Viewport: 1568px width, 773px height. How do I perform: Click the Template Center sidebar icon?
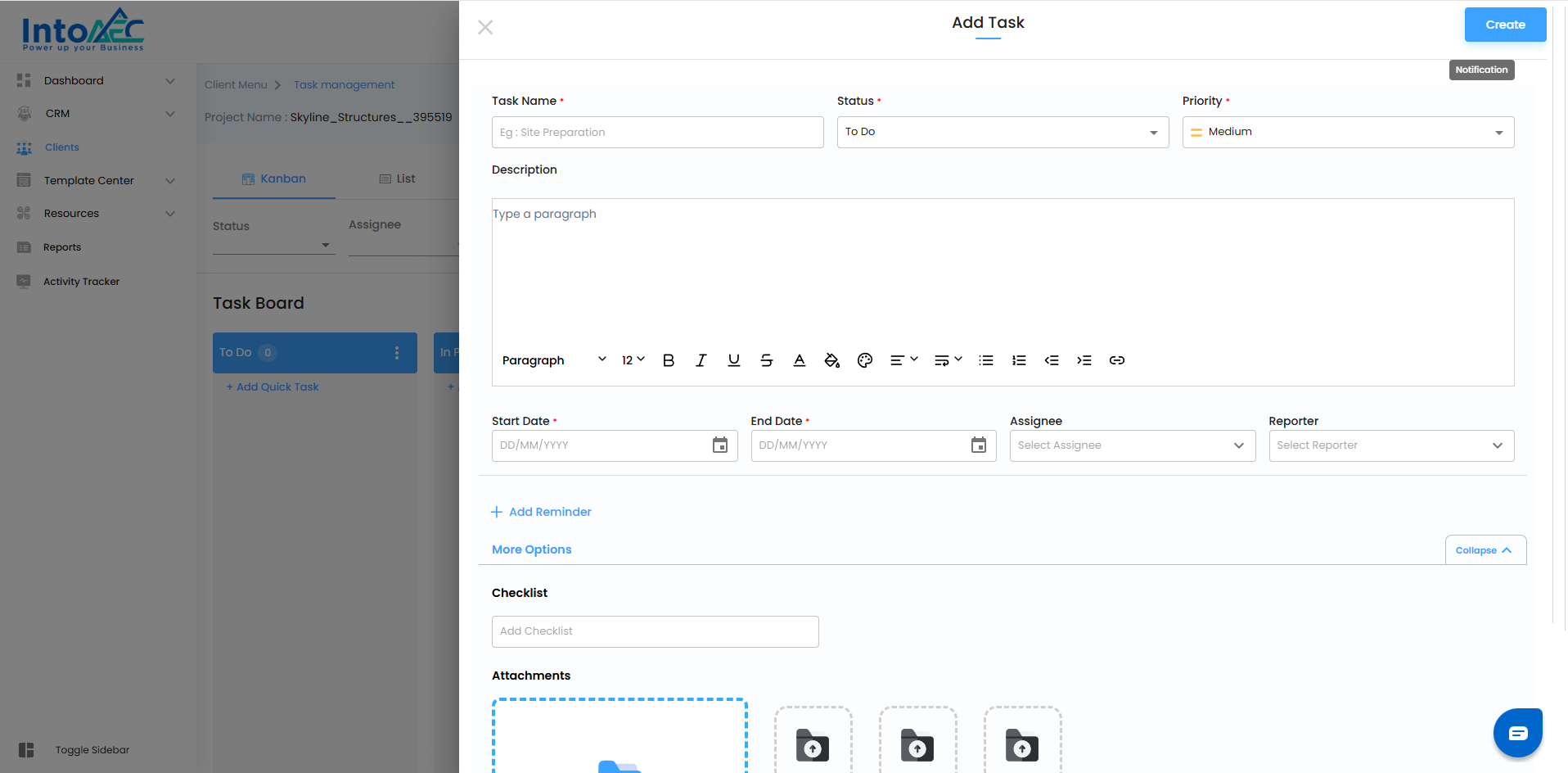[x=24, y=180]
